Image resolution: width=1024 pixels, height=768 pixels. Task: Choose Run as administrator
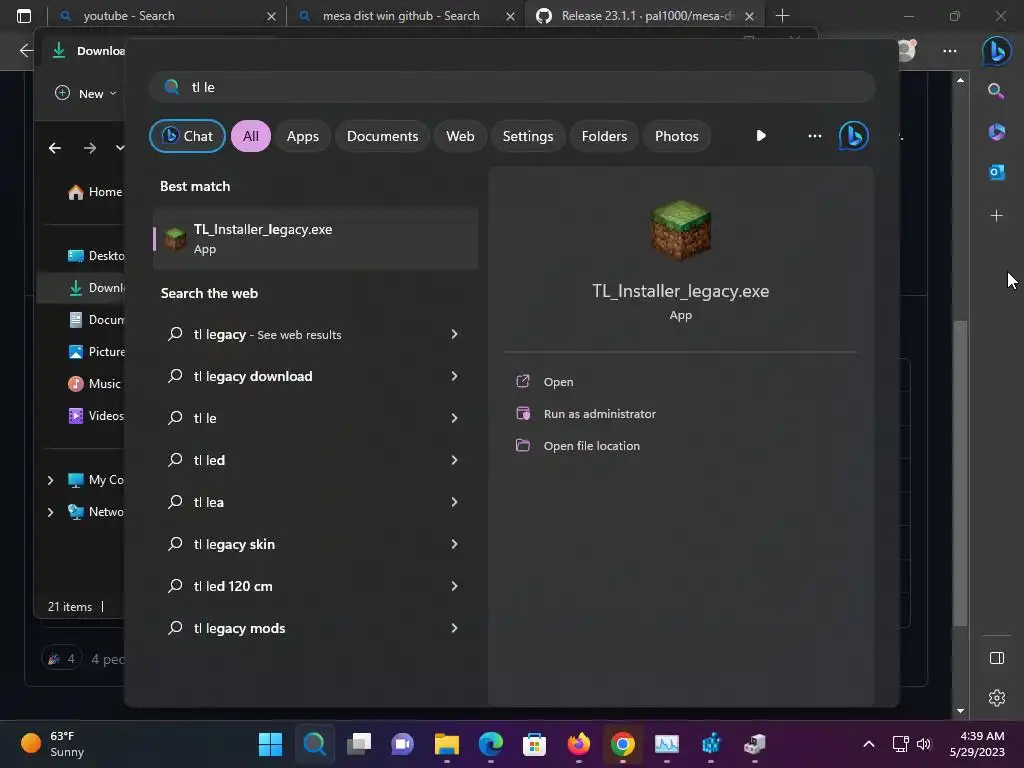tap(599, 414)
